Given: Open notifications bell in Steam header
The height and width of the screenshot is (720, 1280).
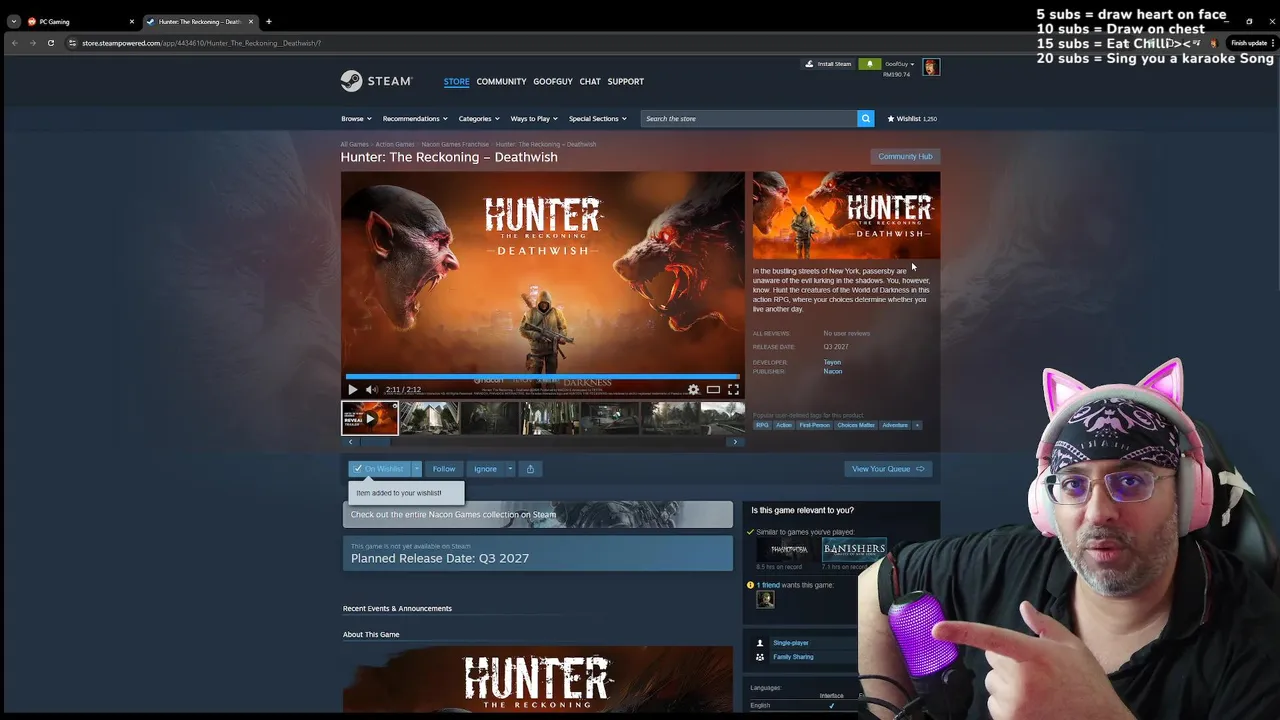Looking at the screenshot, I should point(869,64).
